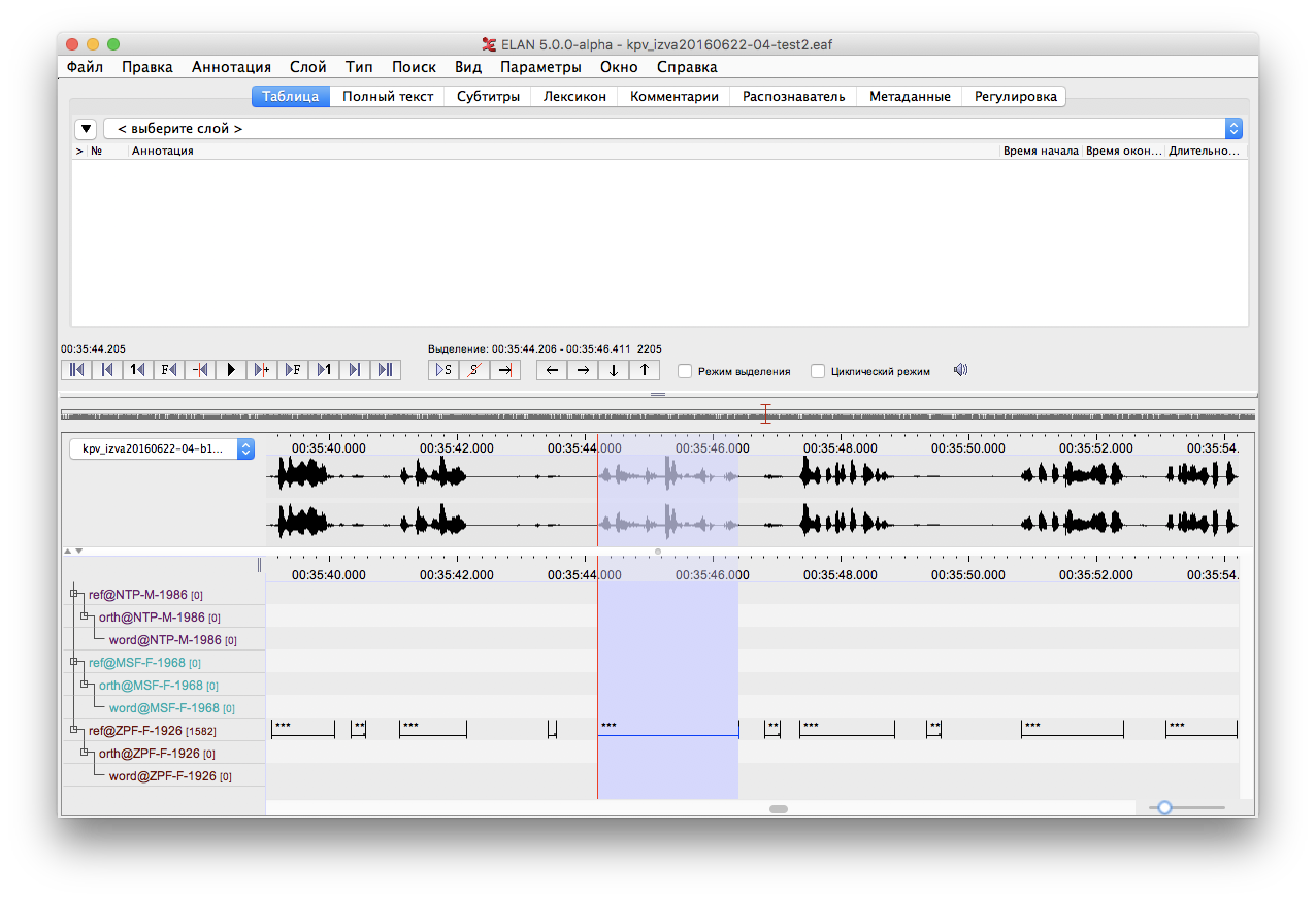Jump to the beginning of the media
This screenshot has height=900, width=1316.
(76, 370)
